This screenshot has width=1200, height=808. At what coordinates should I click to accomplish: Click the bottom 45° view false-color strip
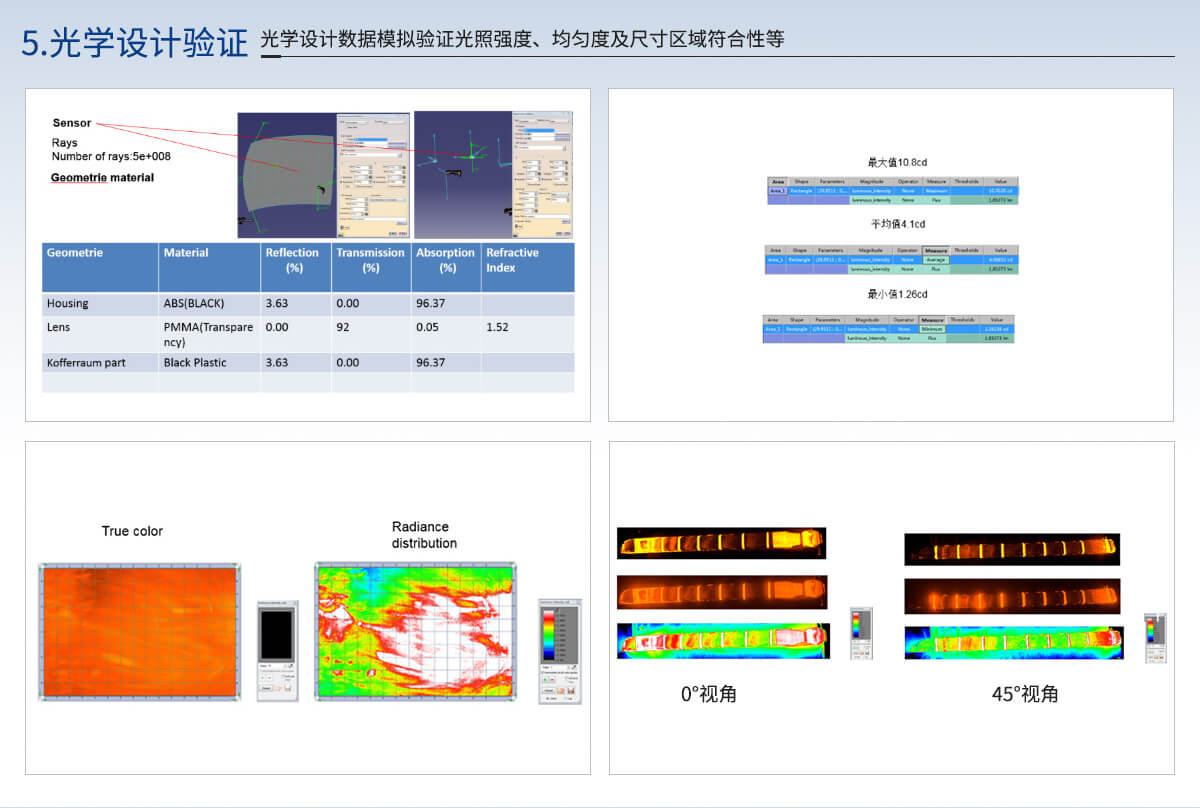[x=1012, y=641]
